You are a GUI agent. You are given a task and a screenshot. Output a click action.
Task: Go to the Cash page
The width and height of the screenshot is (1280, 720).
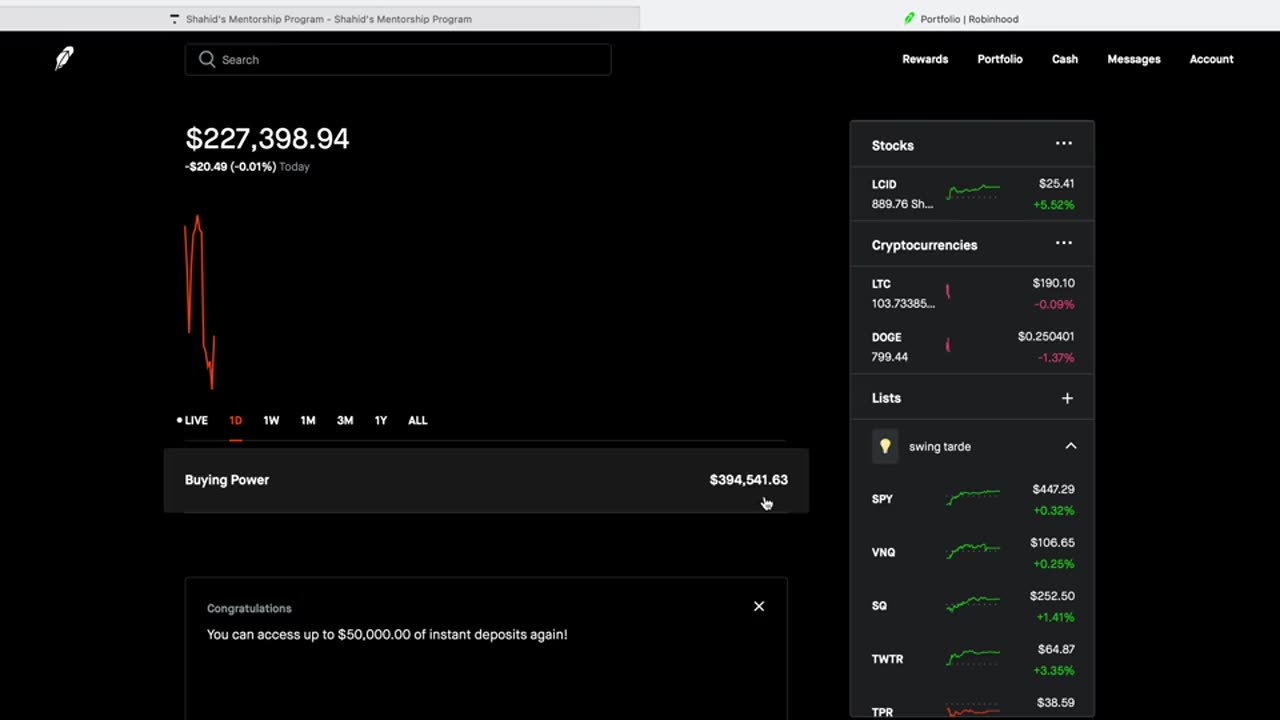(x=1065, y=59)
